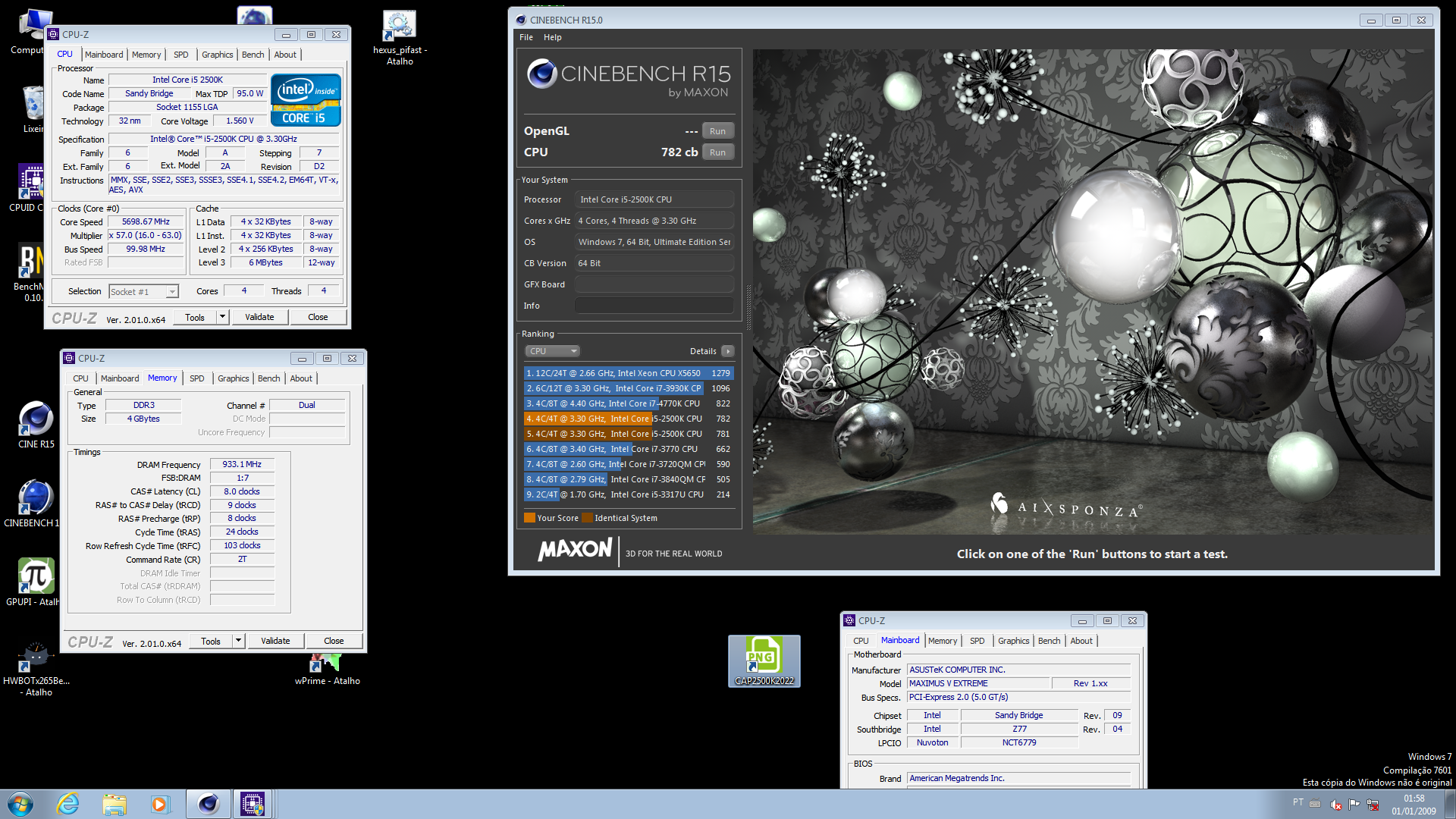The height and width of the screenshot is (819, 1456).
Task: Select ranking row i7-3930K score 1096
Action: coord(628,388)
